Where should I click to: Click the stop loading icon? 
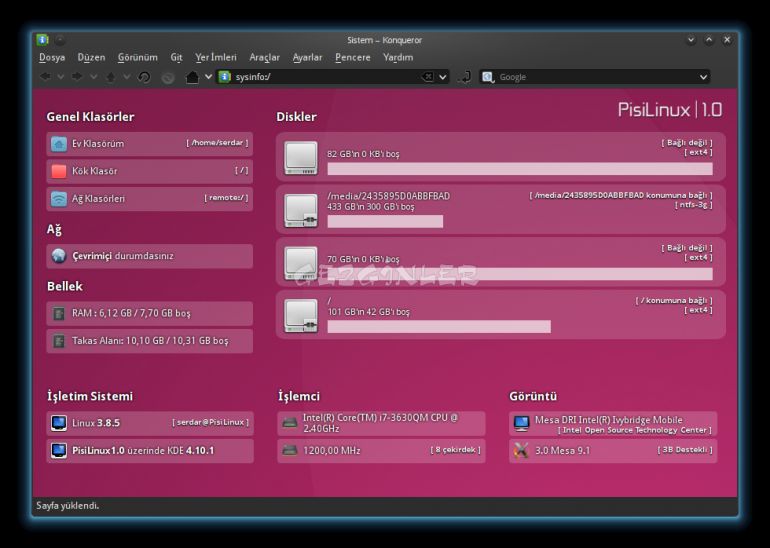[168, 77]
